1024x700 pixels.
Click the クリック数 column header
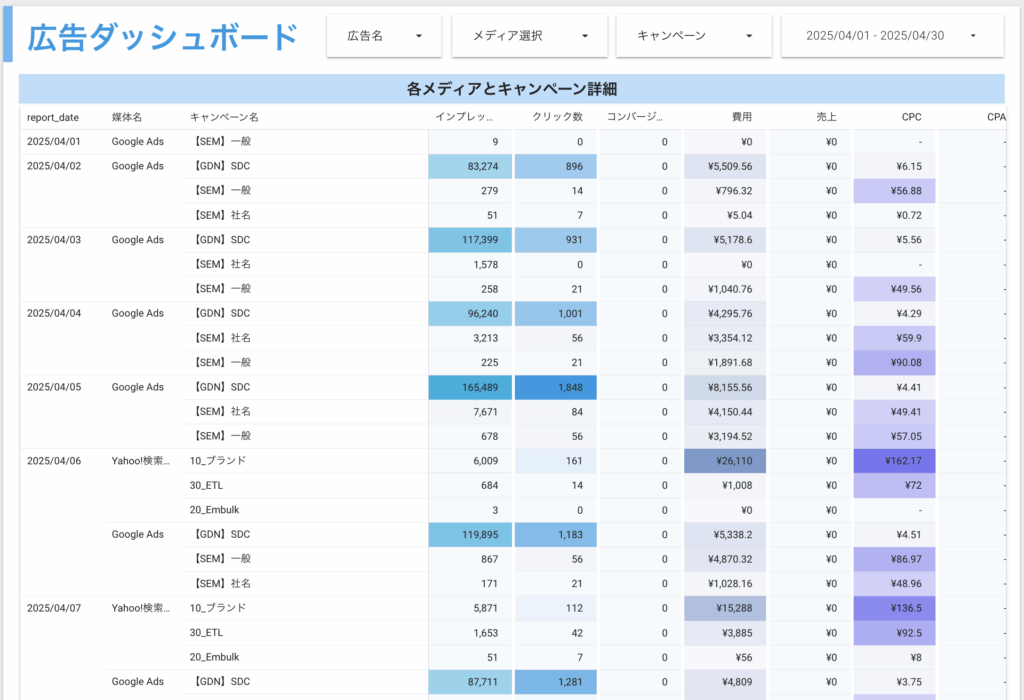tap(557, 117)
